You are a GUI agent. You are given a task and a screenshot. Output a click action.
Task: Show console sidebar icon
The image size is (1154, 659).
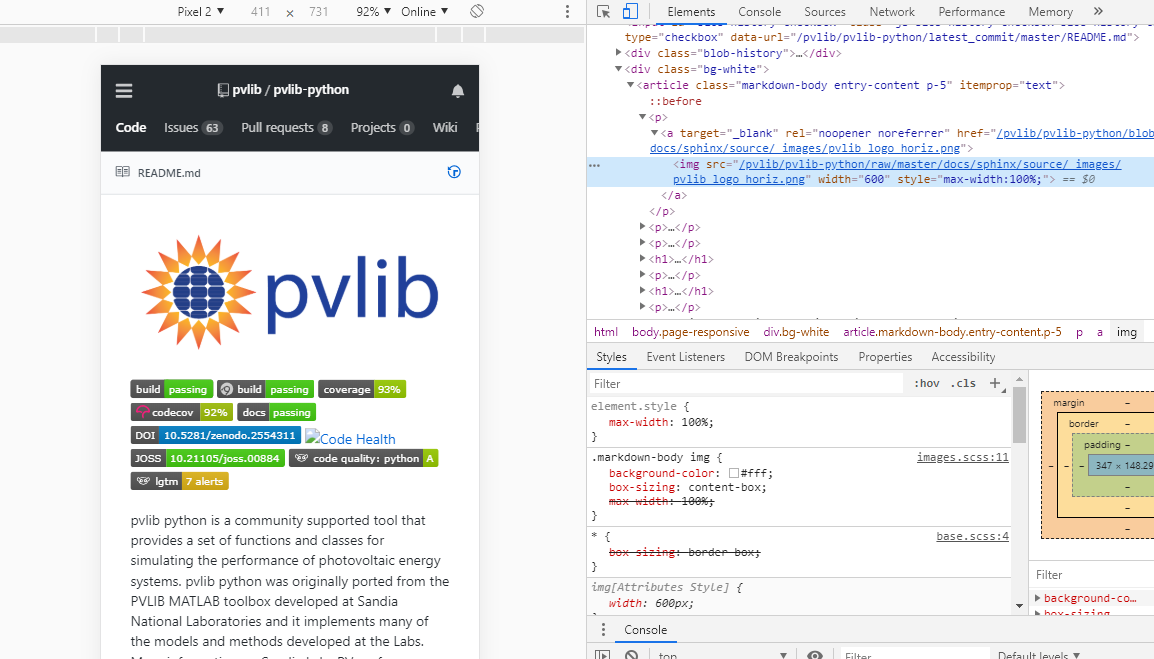603,655
